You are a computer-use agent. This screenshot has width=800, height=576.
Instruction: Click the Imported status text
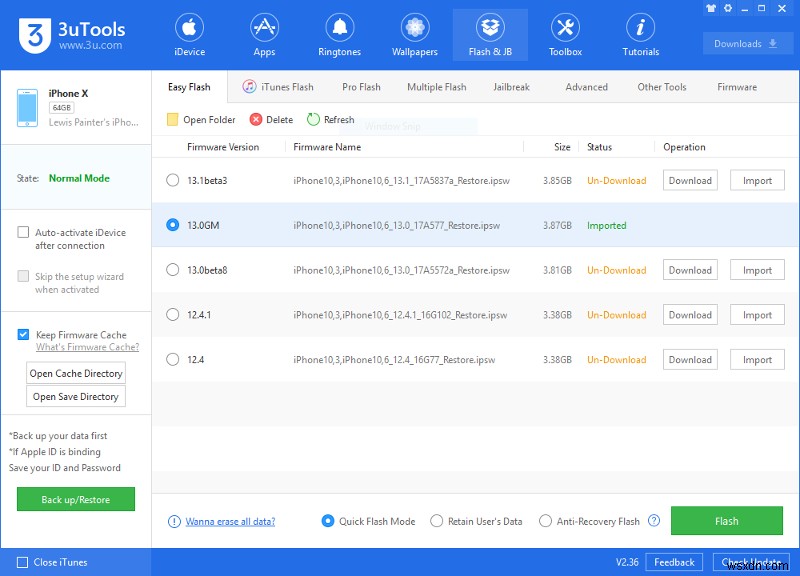(606, 226)
